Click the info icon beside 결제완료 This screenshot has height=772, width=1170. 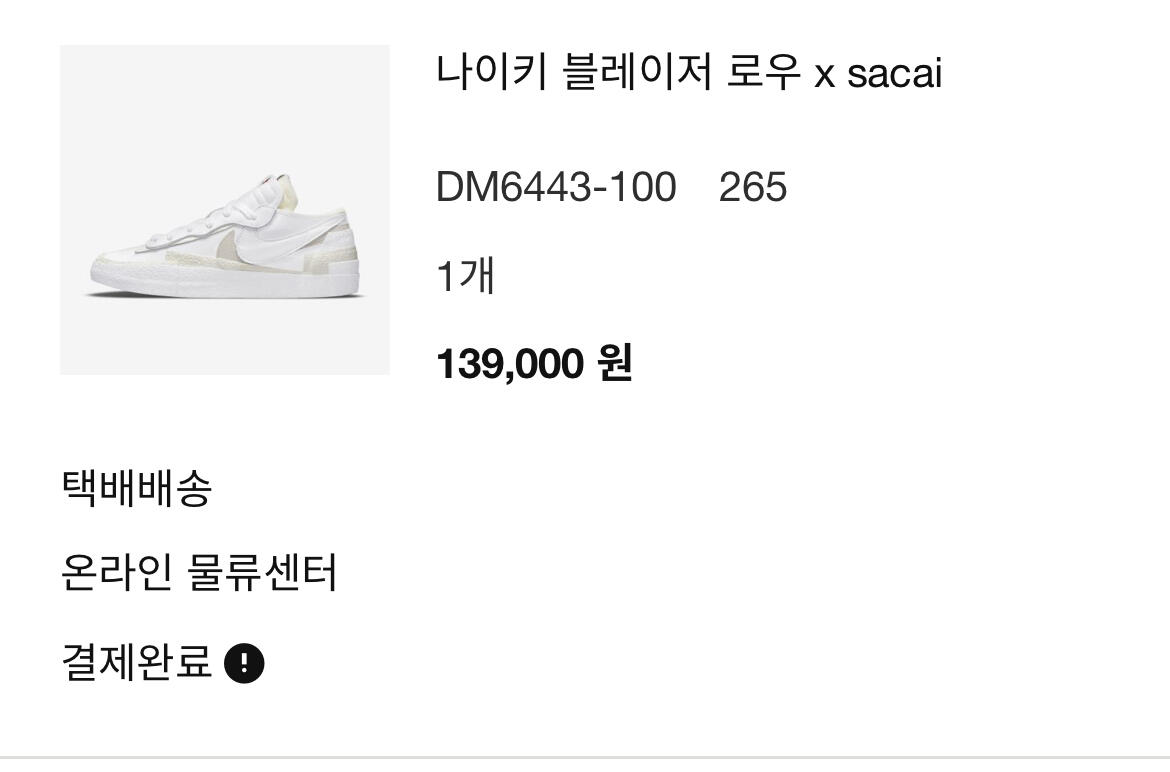coord(244,663)
